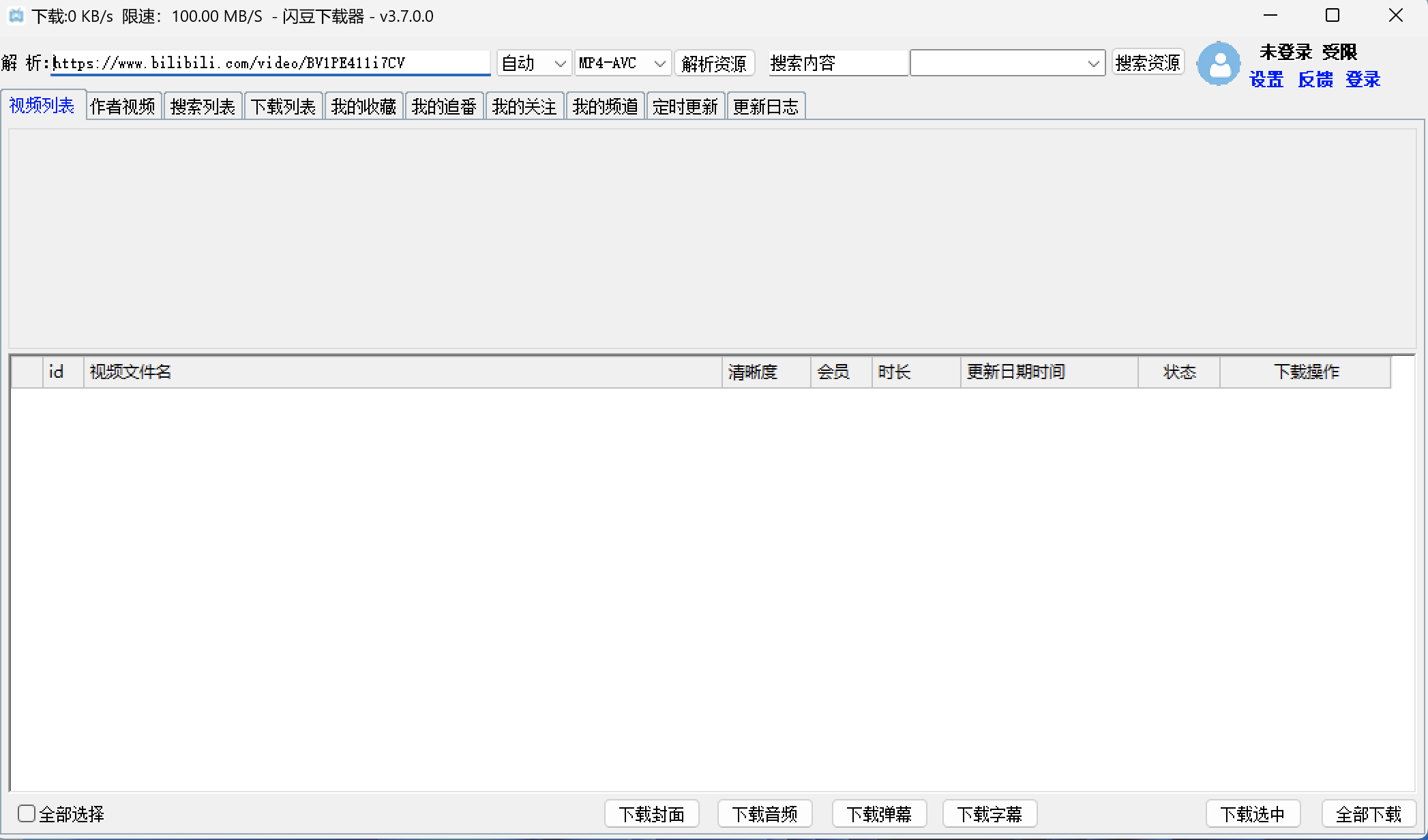
Task: Click the 下载封面 button
Action: click(x=651, y=814)
